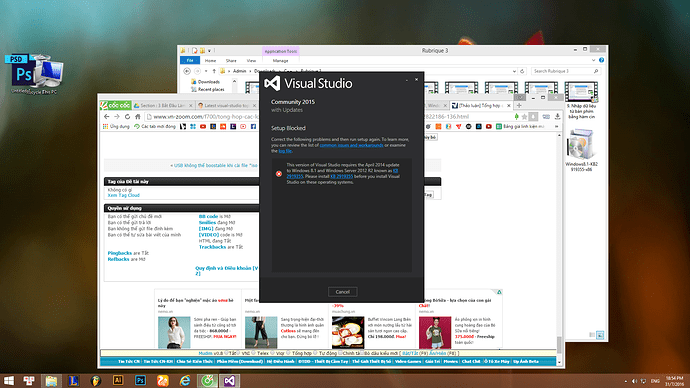
Task: Open the Xem Tag Cloud link
Action: [x=124, y=195]
